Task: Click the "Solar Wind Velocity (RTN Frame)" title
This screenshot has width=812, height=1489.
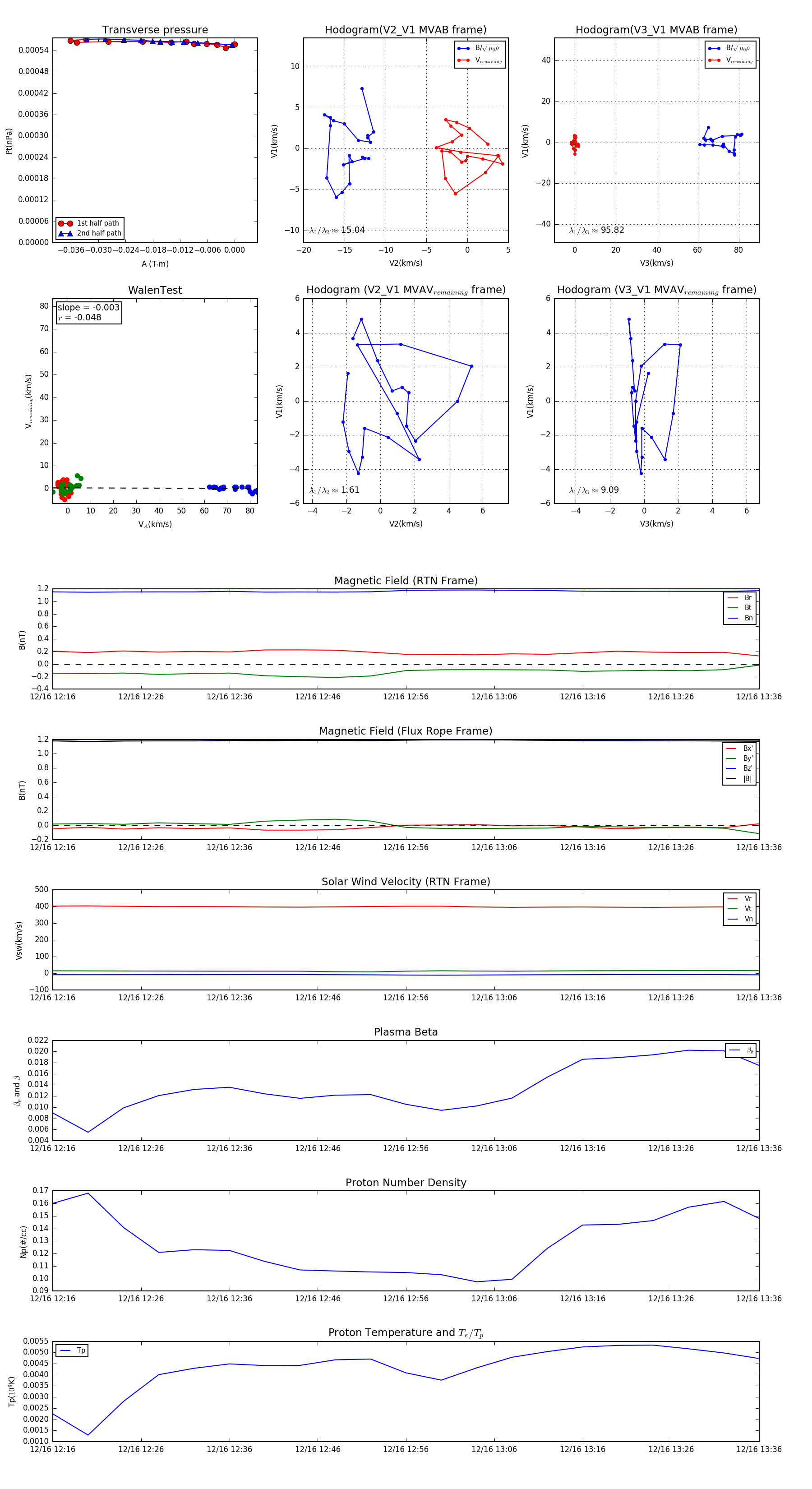Action: click(x=406, y=882)
